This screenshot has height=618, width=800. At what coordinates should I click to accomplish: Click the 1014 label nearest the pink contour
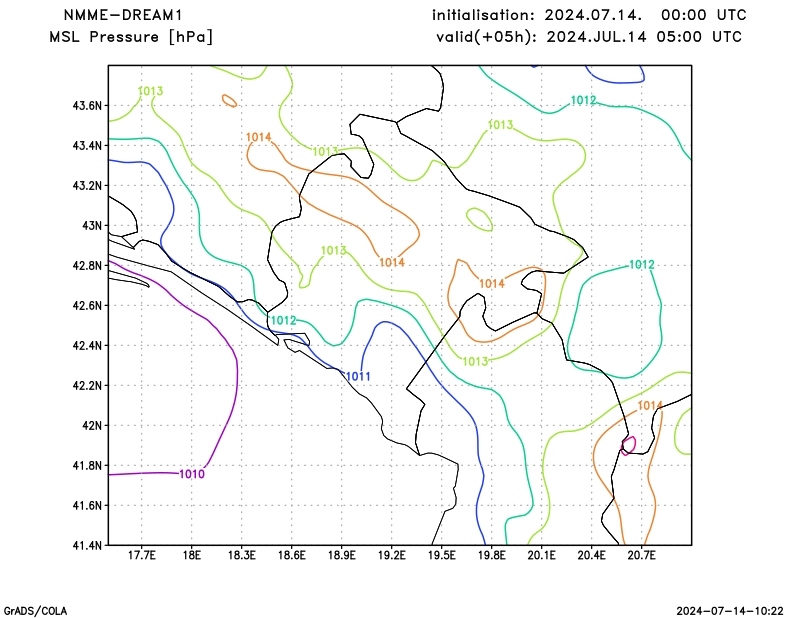tap(650, 406)
